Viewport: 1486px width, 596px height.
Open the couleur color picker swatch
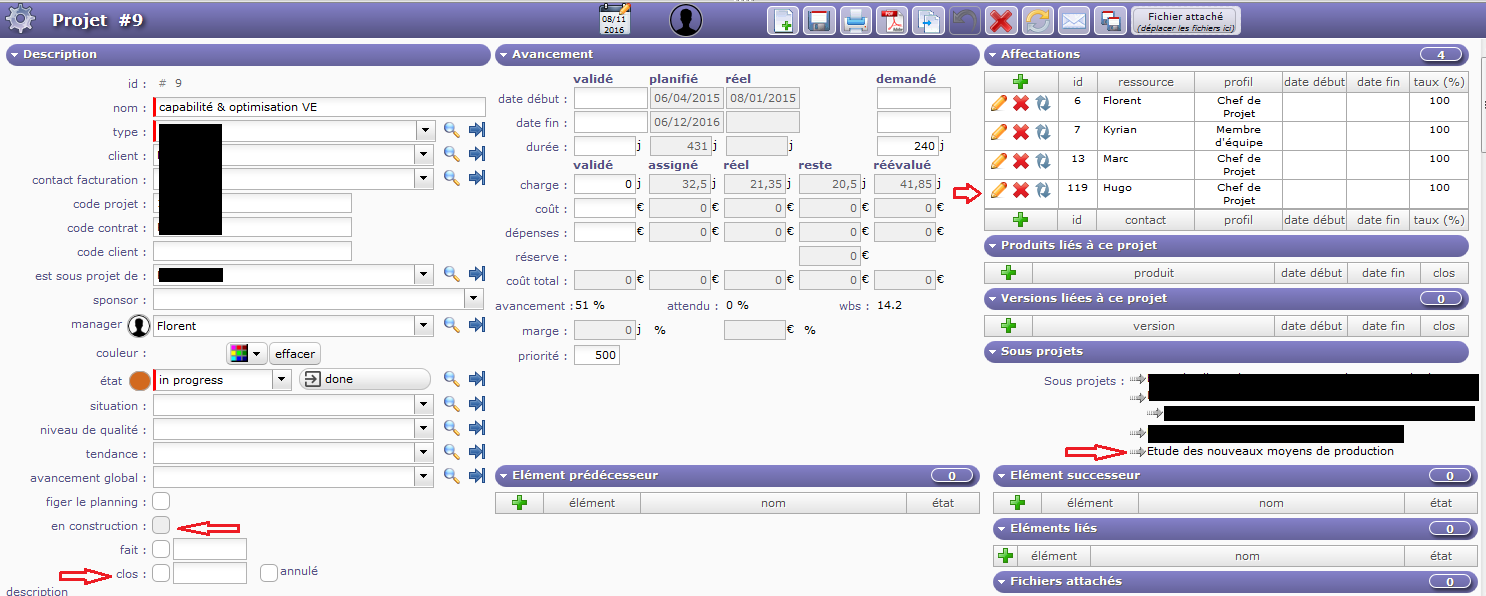tap(246, 354)
